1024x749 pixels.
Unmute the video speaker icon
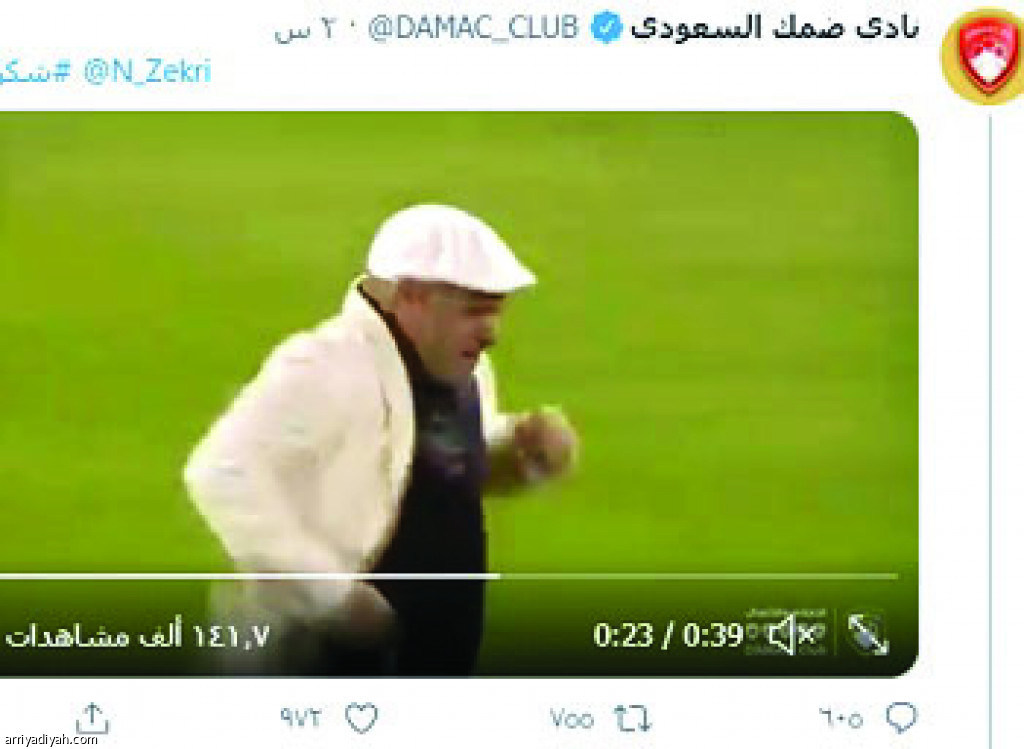(791, 634)
